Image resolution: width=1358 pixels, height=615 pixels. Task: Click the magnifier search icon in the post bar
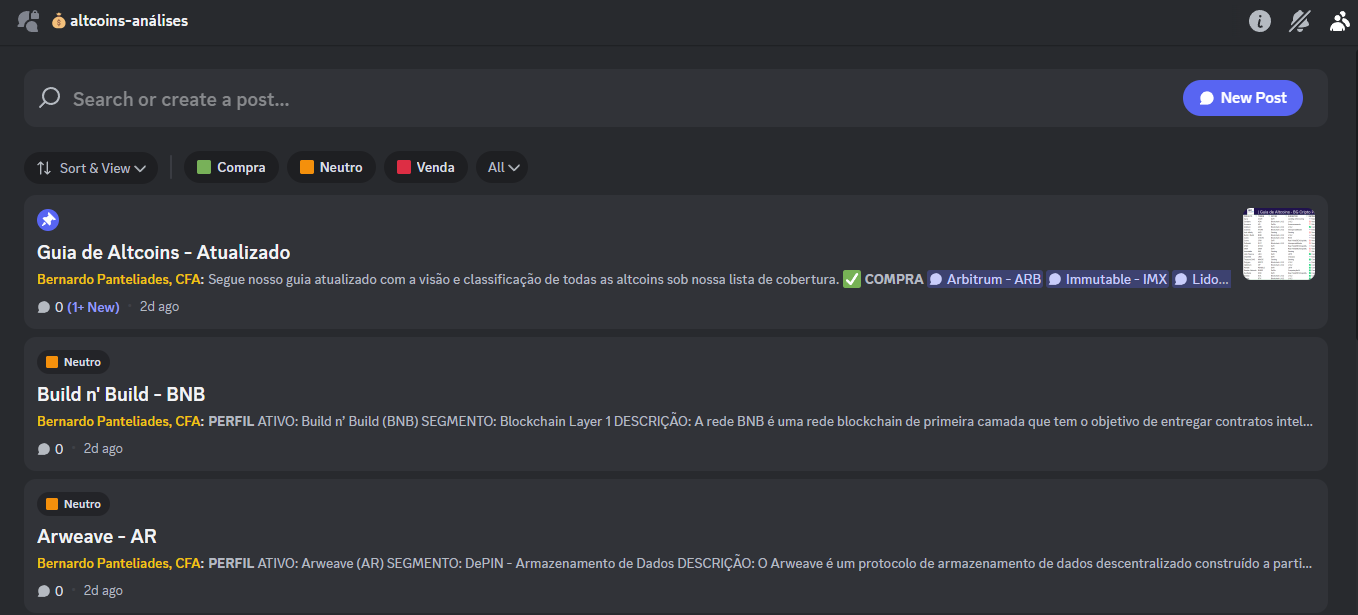49,98
